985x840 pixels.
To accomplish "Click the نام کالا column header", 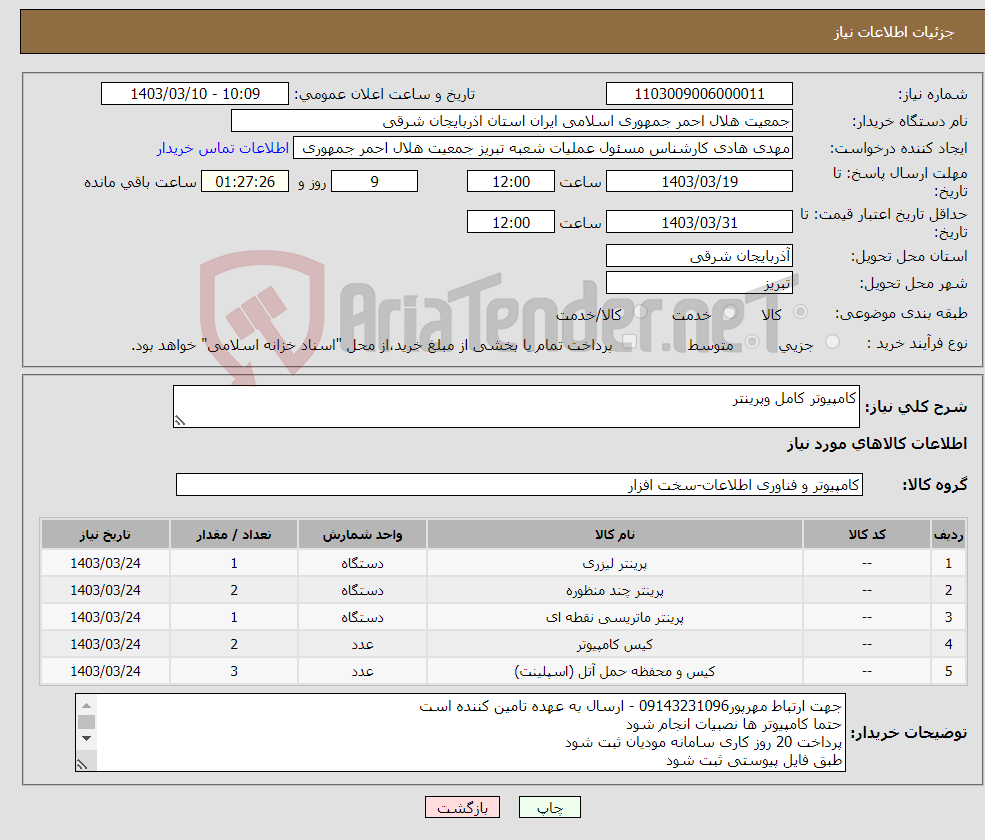I will click(x=615, y=535).
